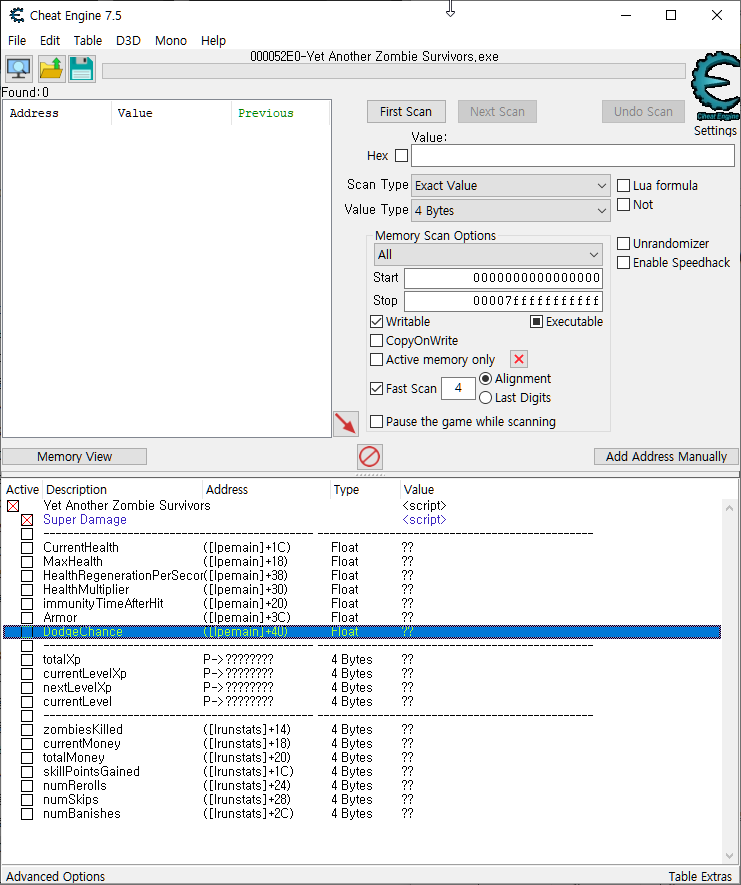The image size is (741, 885).
Task: Save the table with the floppy icon
Action: coord(82,69)
